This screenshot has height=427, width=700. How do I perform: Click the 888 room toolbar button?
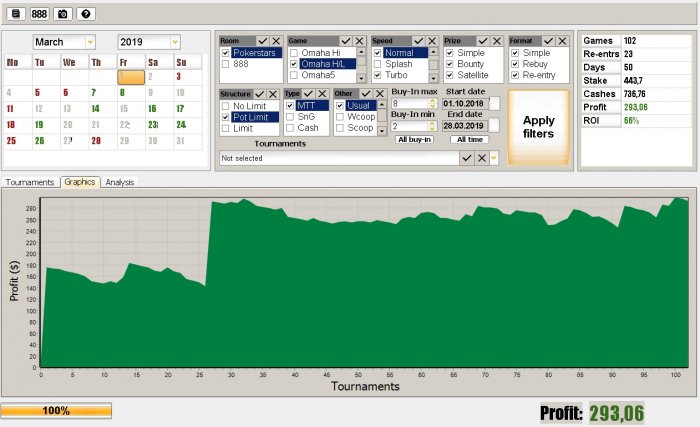39,14
